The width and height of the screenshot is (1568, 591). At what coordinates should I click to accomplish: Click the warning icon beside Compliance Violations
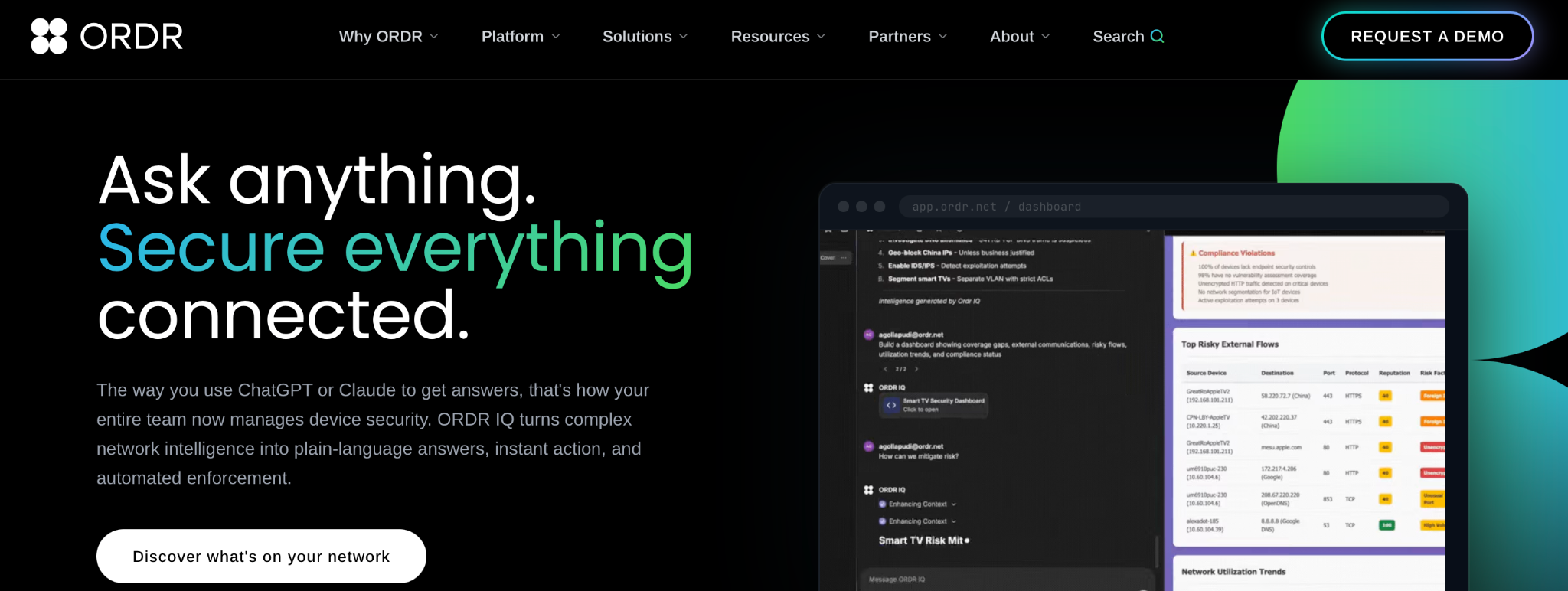coord(1193,253)
